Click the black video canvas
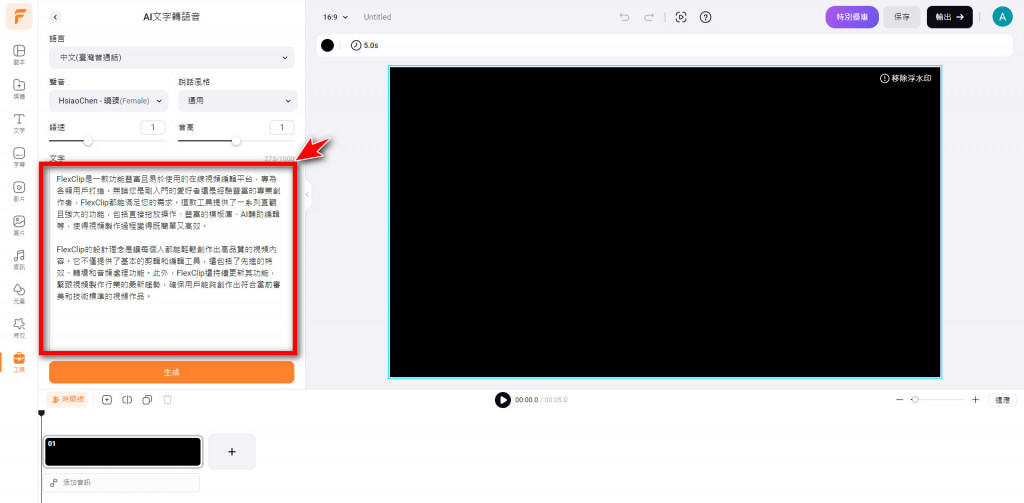Image resolution: width=1024 pixels, height=503 pixels. click(665, 222)
